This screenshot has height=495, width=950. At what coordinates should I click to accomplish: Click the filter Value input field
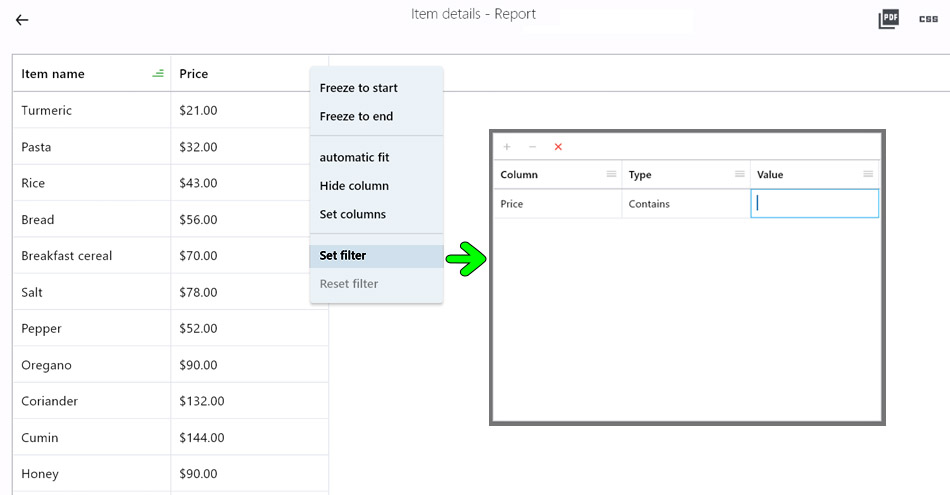(x=814, y=203)
